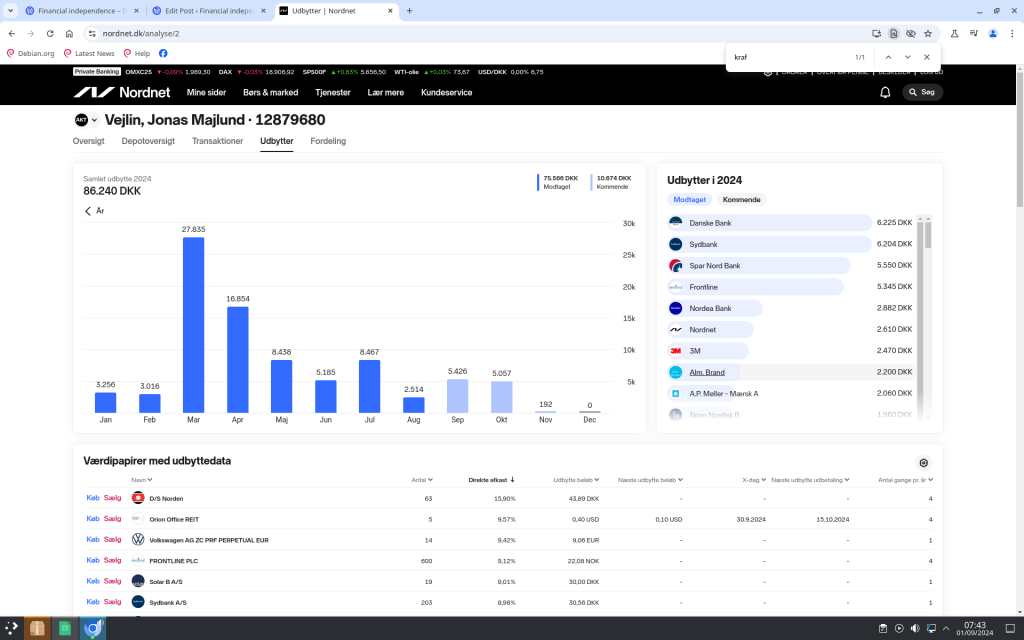The height and width of the screenshot is (640, 1024).
Task: Click the March bar in the dividend chart
Action: pos(193,325)
